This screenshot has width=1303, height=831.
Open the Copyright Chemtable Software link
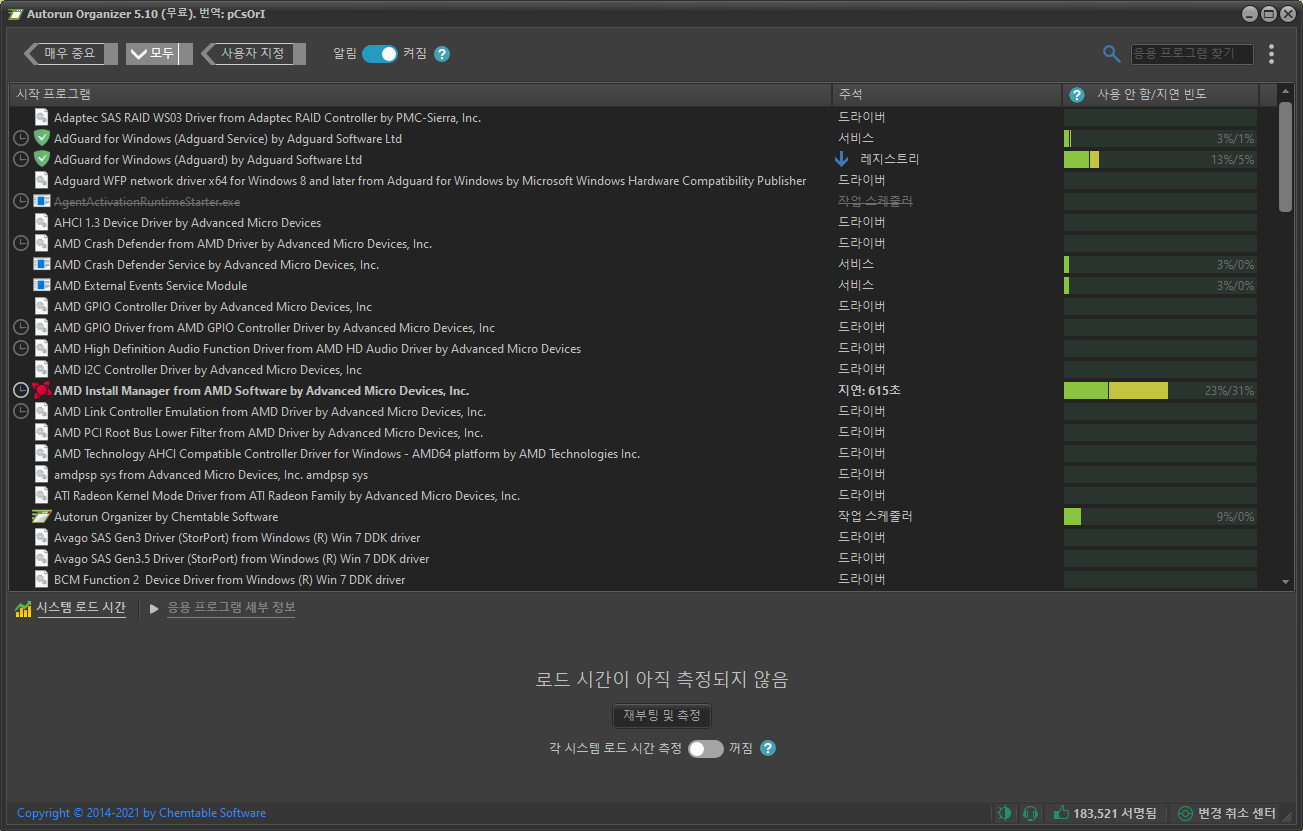click(x=142, y=813)
